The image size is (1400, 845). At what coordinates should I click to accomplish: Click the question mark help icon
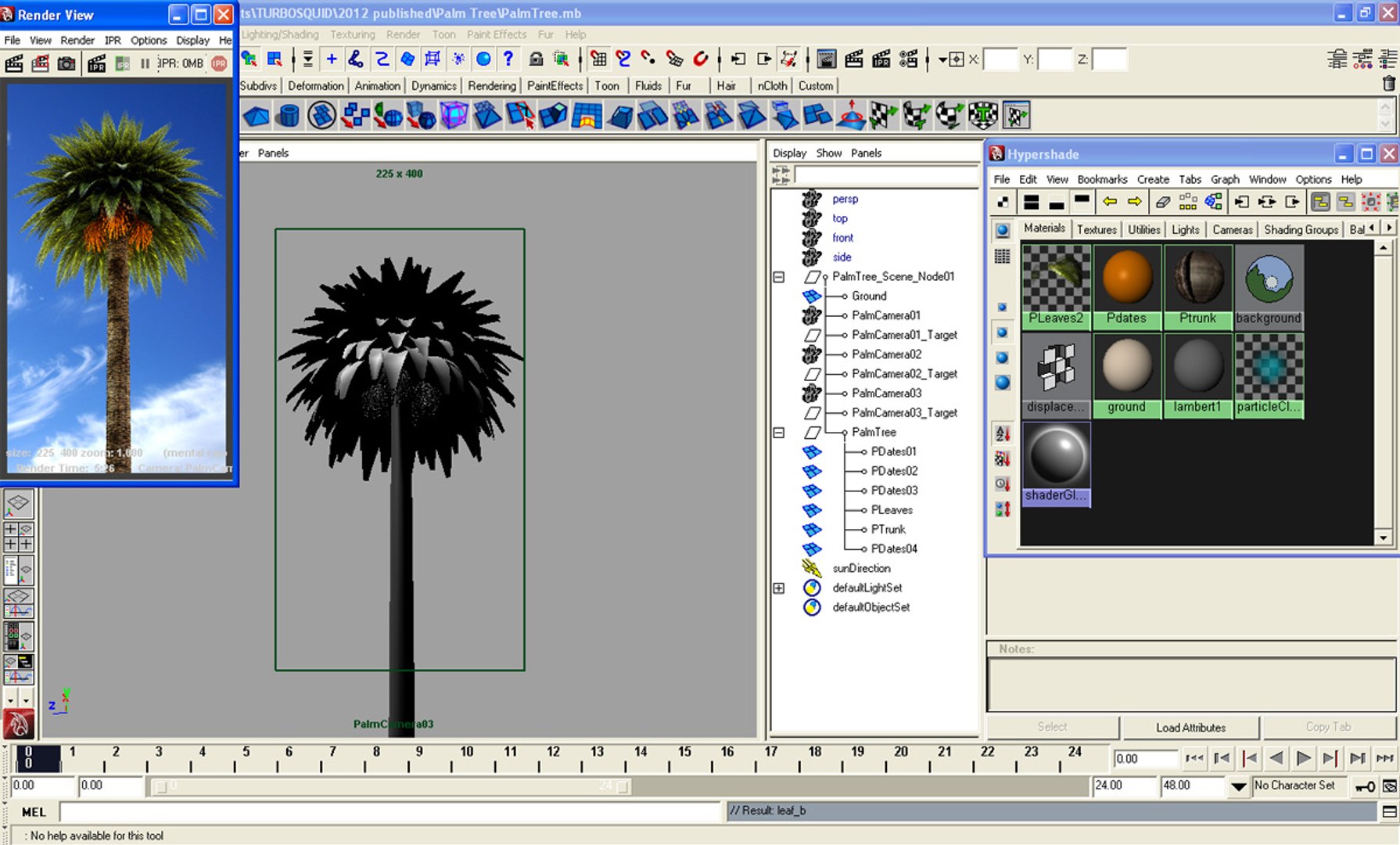(x=508, y=59)
